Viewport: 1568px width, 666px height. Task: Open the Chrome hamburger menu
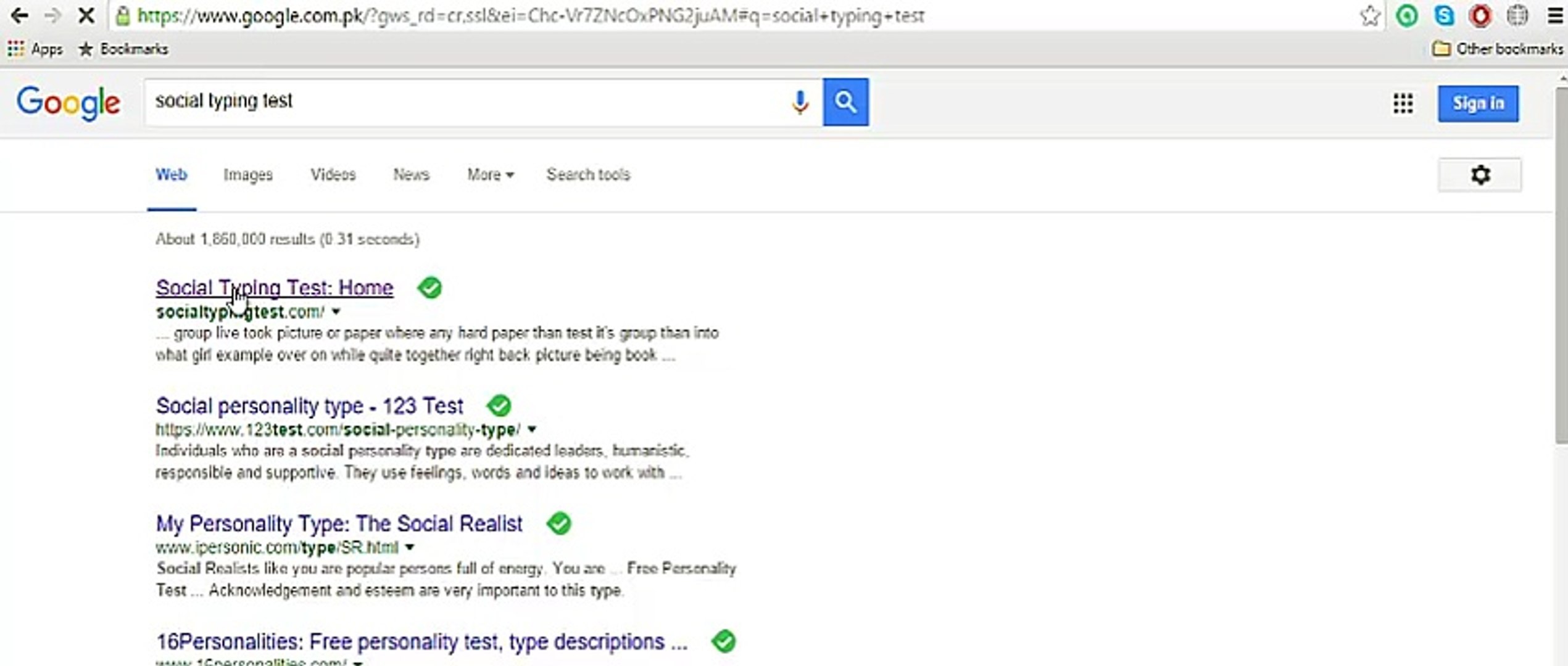pyautogui.click(x=1555, y=16)
